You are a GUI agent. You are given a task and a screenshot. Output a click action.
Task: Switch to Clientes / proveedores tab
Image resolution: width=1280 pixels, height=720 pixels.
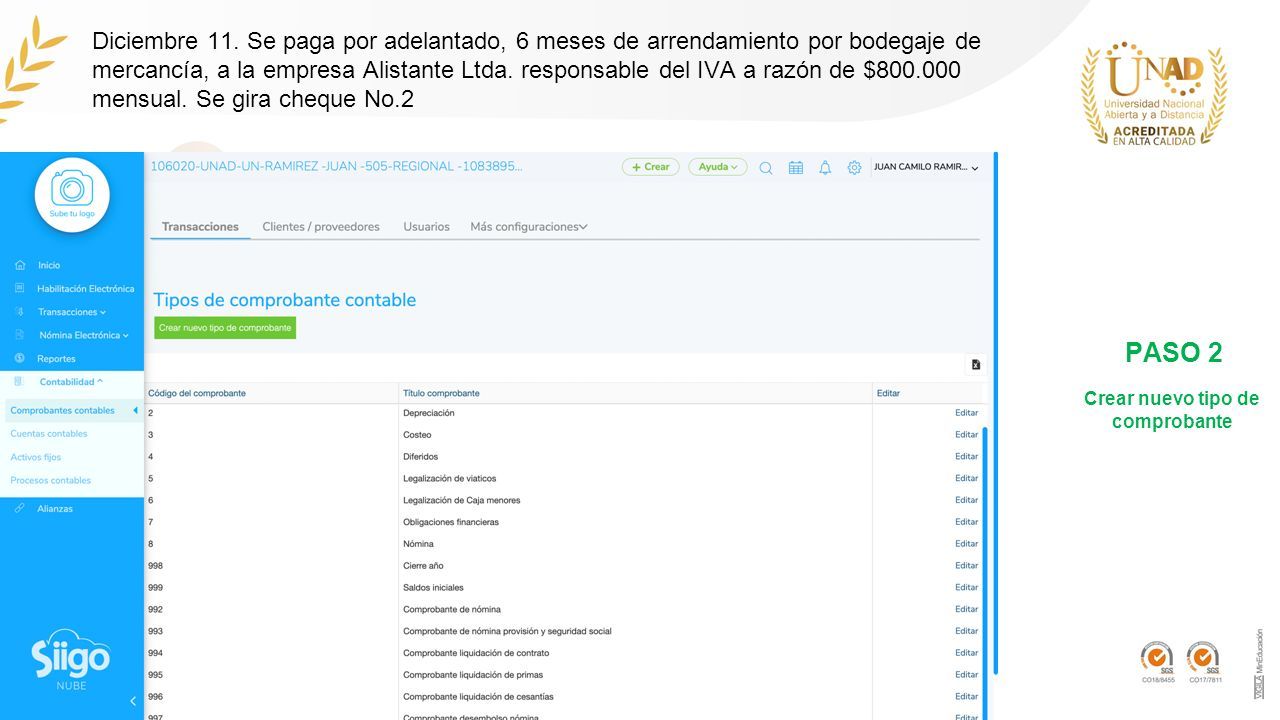[321, 227]
